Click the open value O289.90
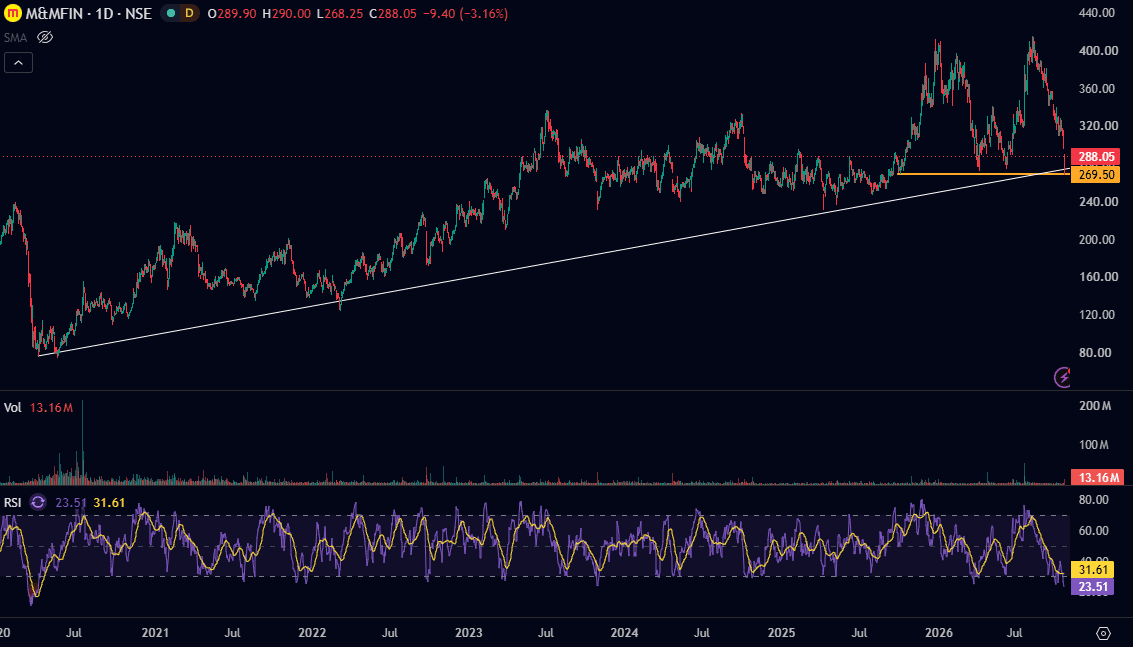Viewport: 1133px width, 647px height. point(231,14)
